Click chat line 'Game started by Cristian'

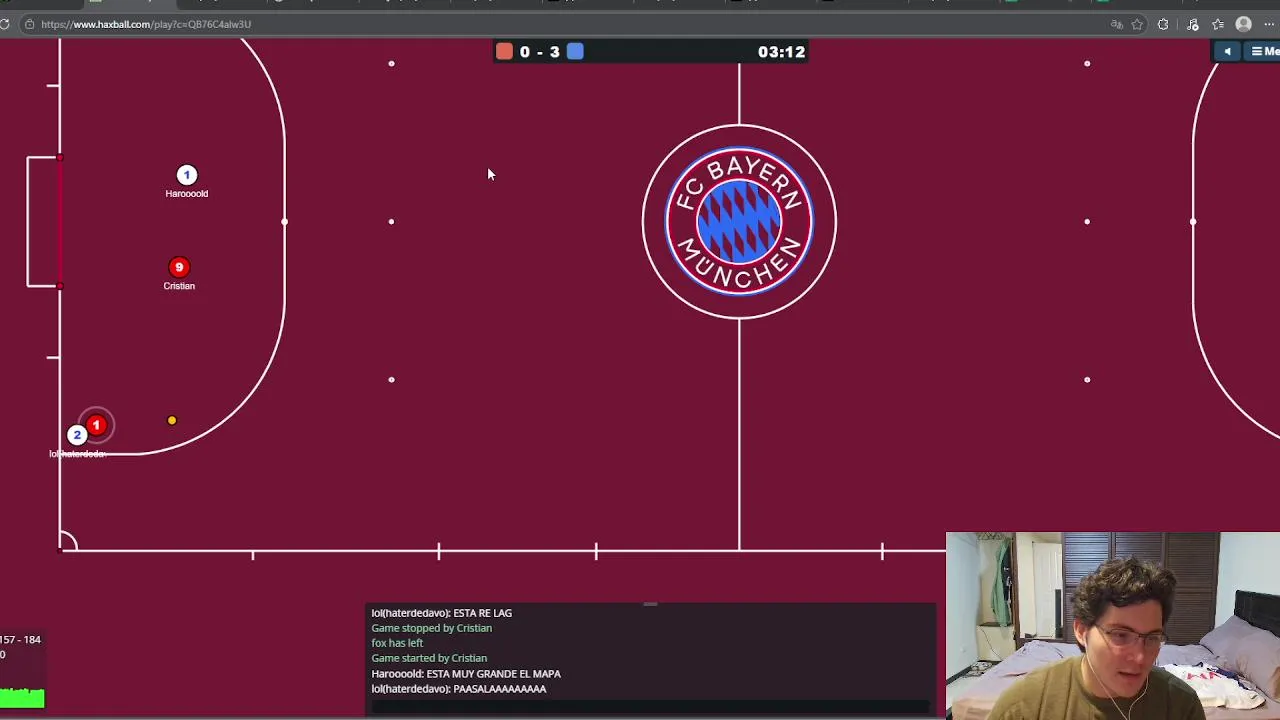click(429, 658)
